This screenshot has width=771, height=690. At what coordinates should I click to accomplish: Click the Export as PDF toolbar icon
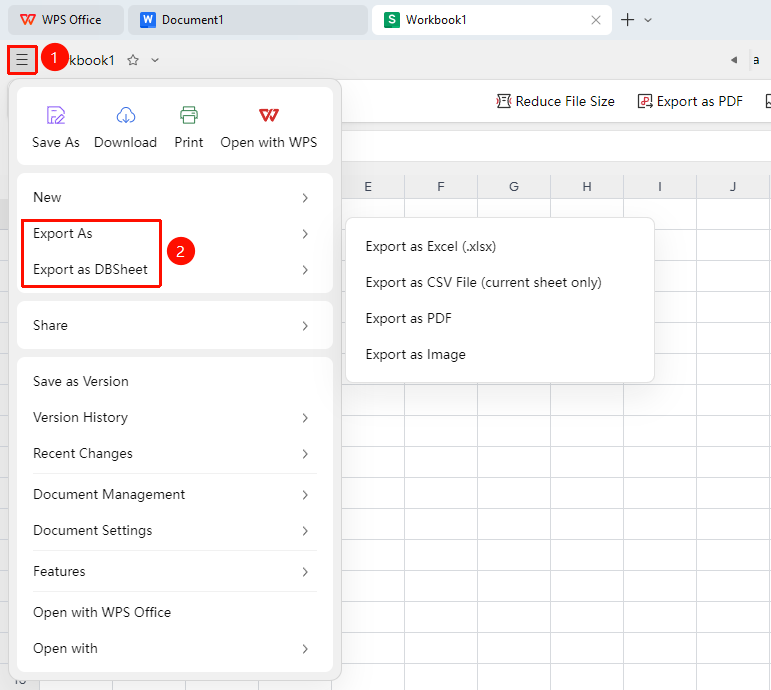tap(645, 101)
